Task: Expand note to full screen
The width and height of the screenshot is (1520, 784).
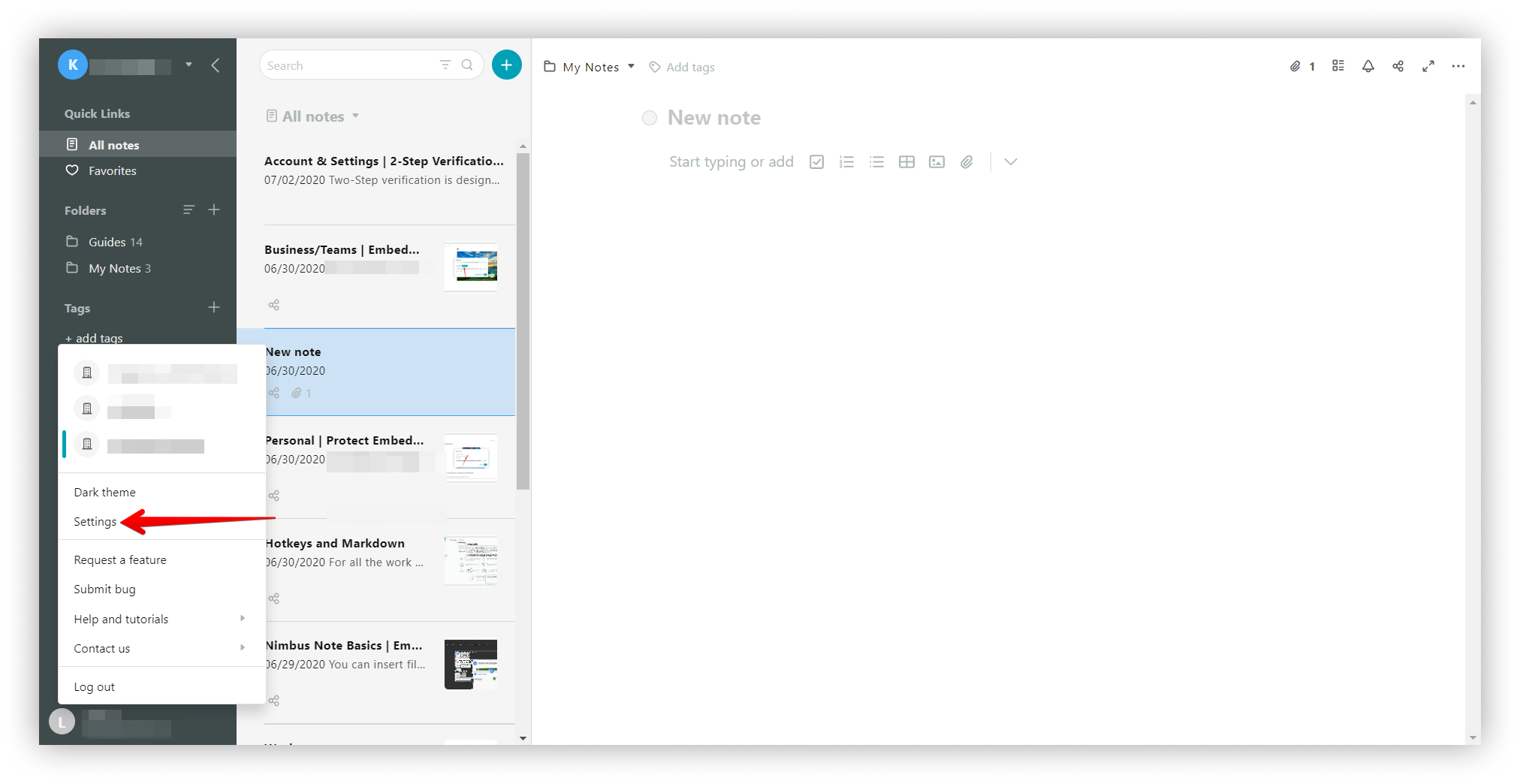Action: 1428,66
